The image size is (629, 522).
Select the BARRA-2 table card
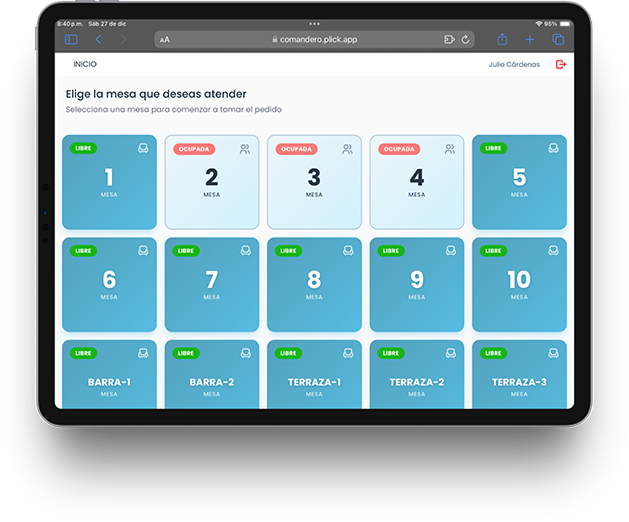coord(212,374)
